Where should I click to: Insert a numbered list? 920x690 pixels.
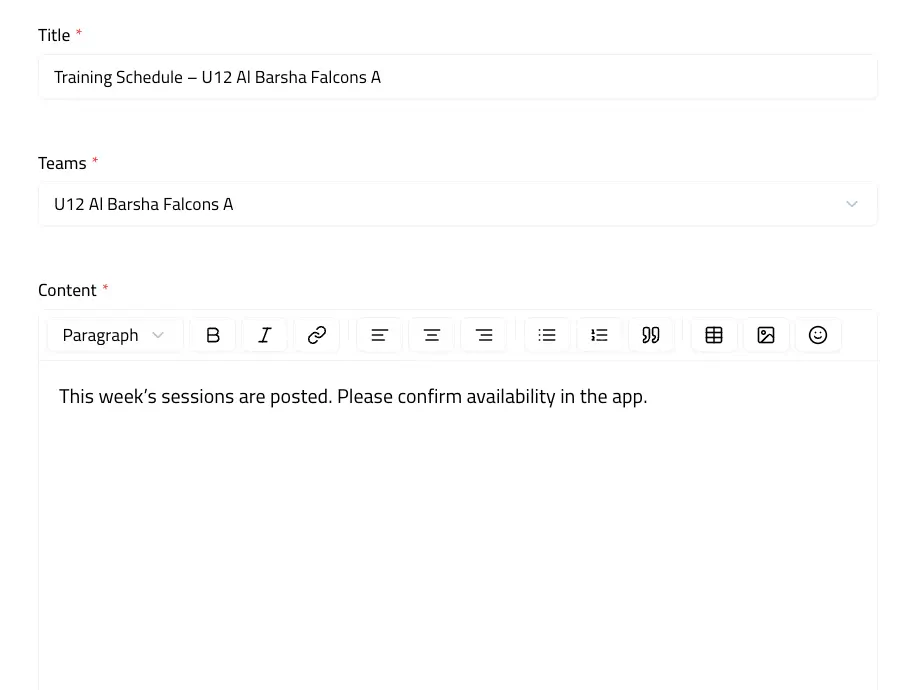599,335
